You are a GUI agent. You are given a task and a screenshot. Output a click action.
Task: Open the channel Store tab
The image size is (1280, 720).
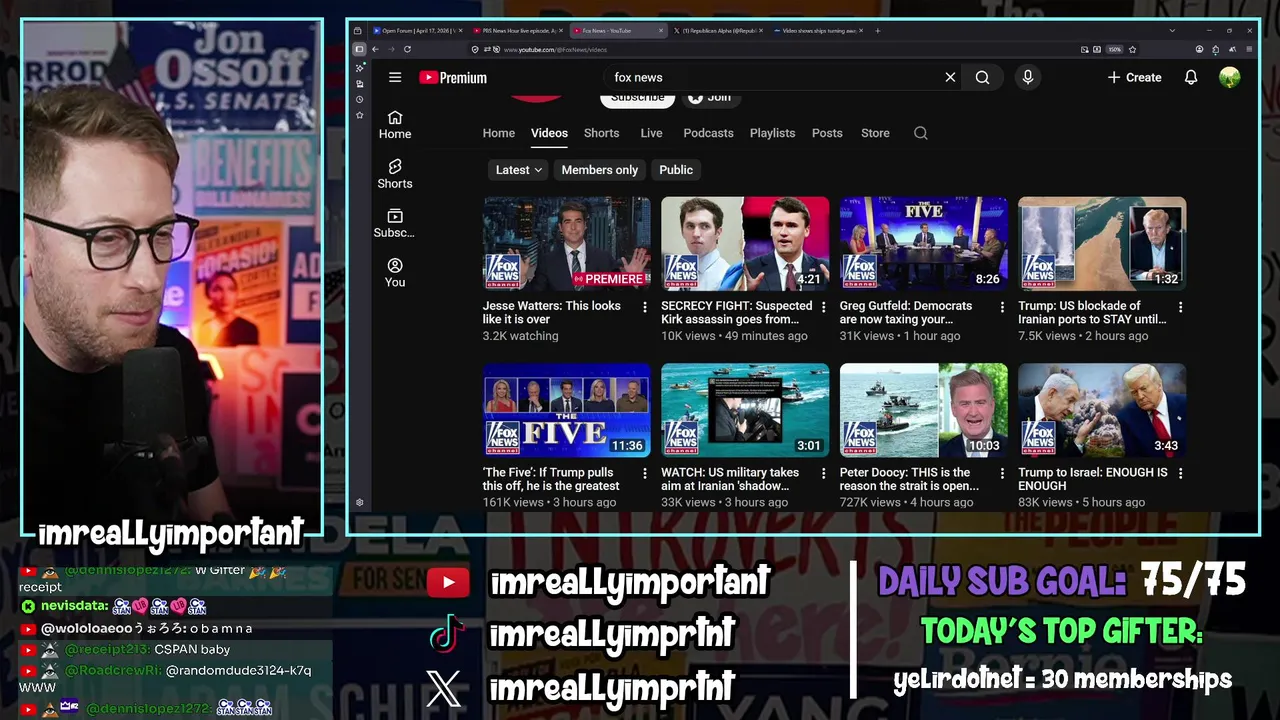pyautogui.click(x=875, y=133)
